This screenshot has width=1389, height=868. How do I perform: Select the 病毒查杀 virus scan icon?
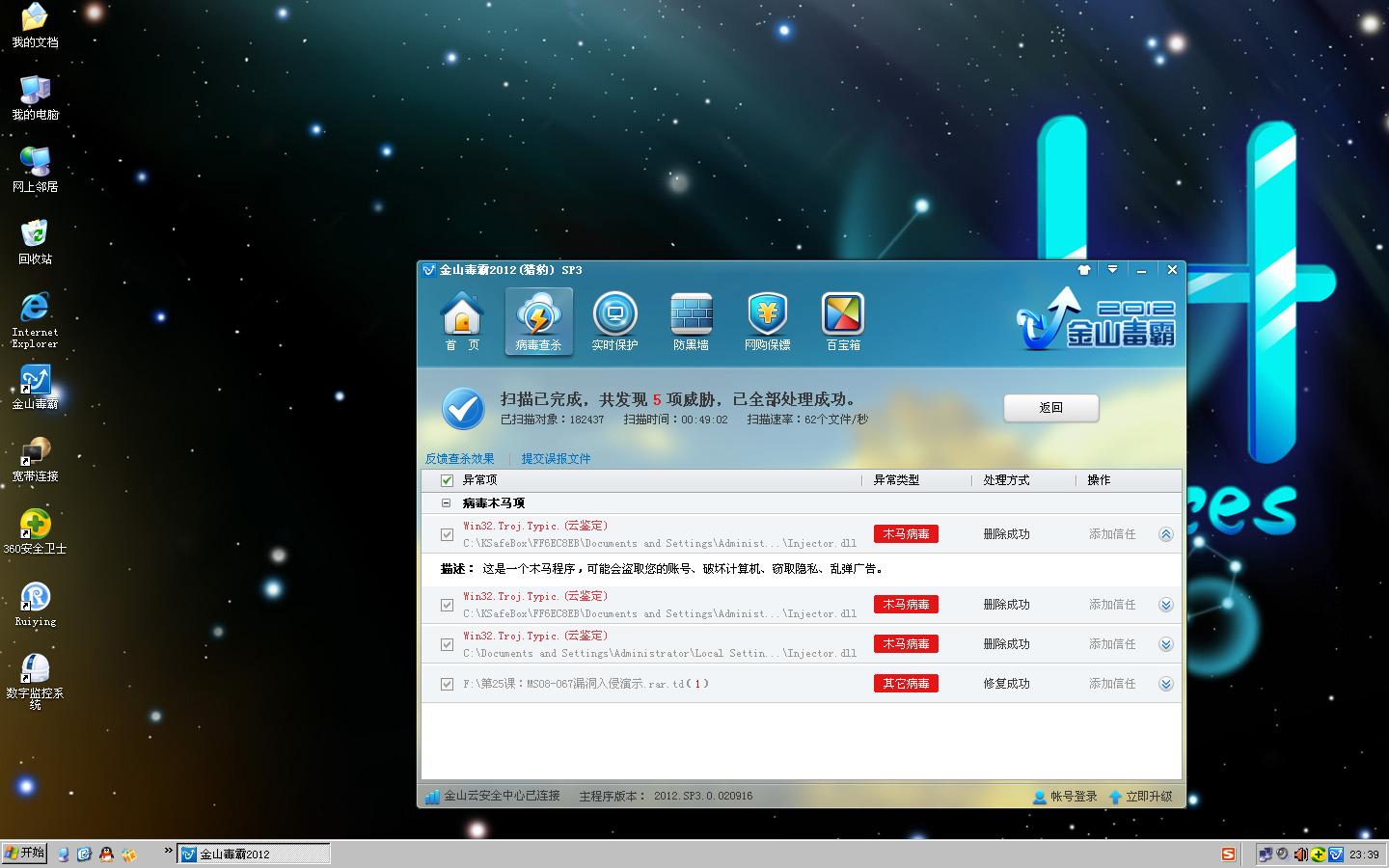(x=538, y=320)
